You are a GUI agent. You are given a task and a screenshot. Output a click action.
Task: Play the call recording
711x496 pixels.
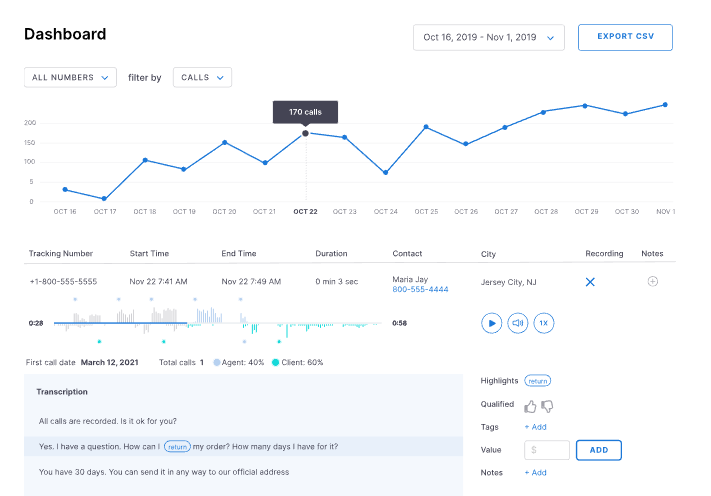click(491, 323)
